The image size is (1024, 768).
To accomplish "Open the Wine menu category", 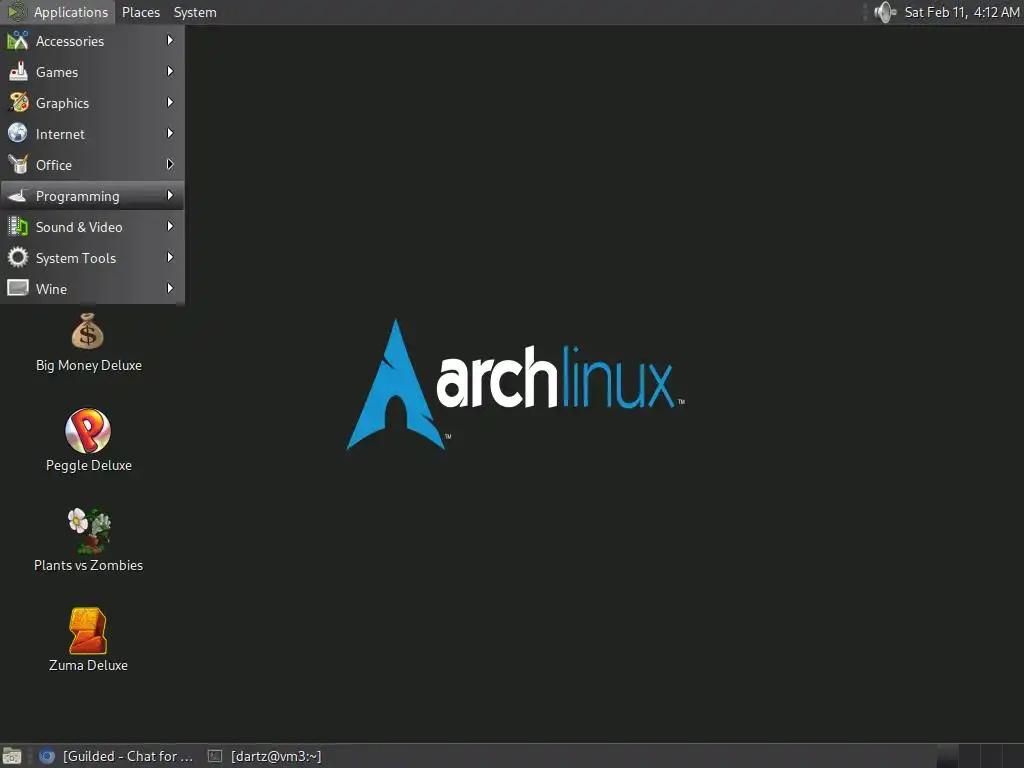I will point(92,289).
